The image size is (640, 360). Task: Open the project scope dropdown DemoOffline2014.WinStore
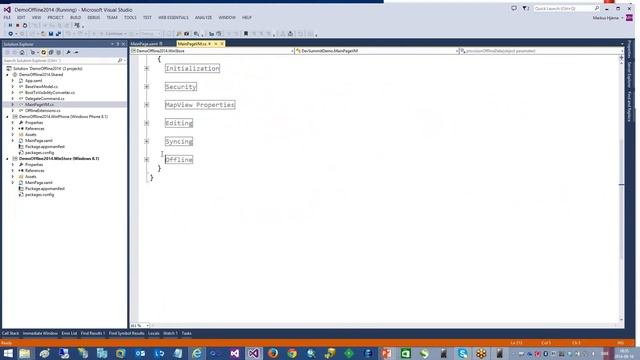(x=212, y=51)
